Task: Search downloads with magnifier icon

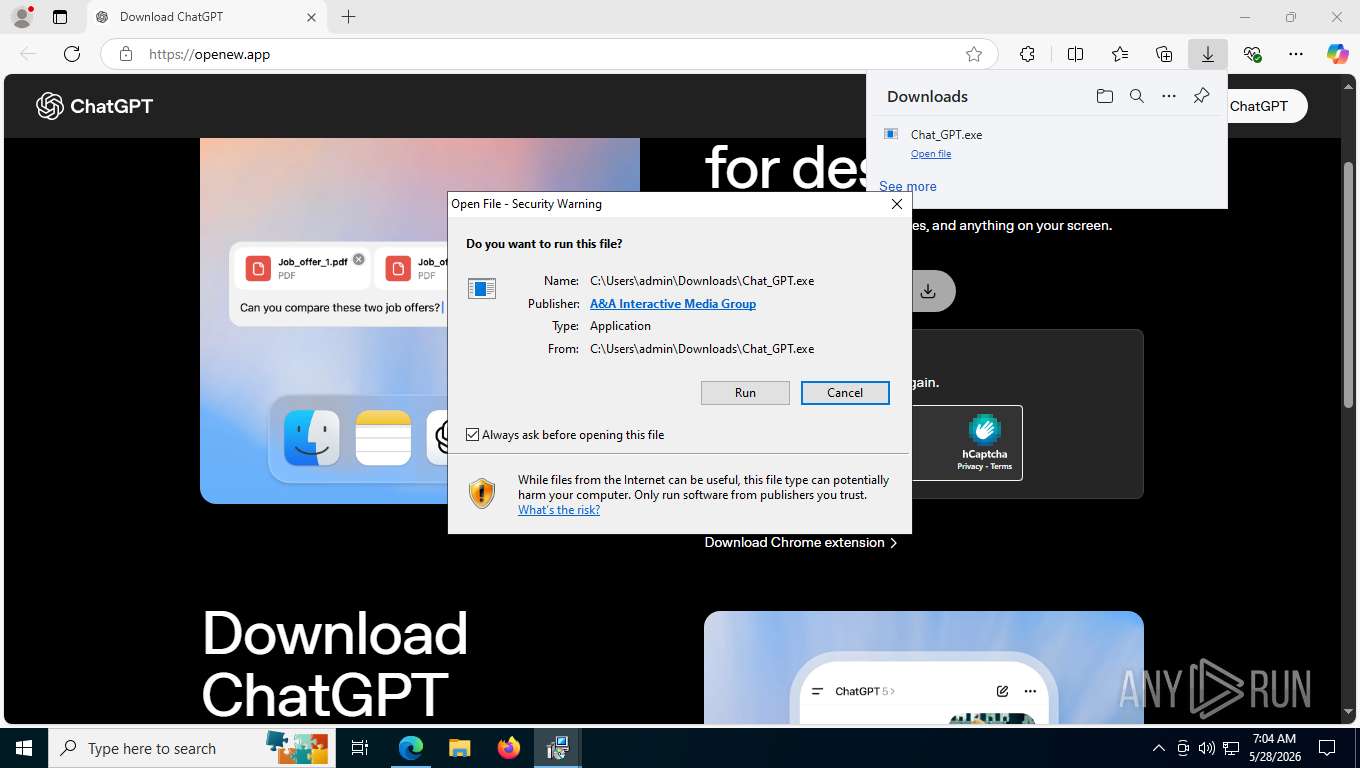Action: [x=1137, y=96]
